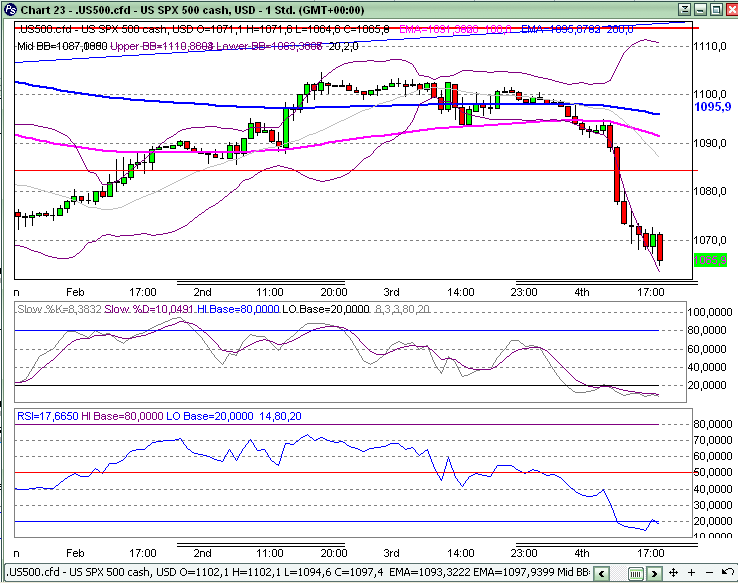Click the roll-up window button in title bar
Viewport: 738px width, 583px height.
pos(685,9)
